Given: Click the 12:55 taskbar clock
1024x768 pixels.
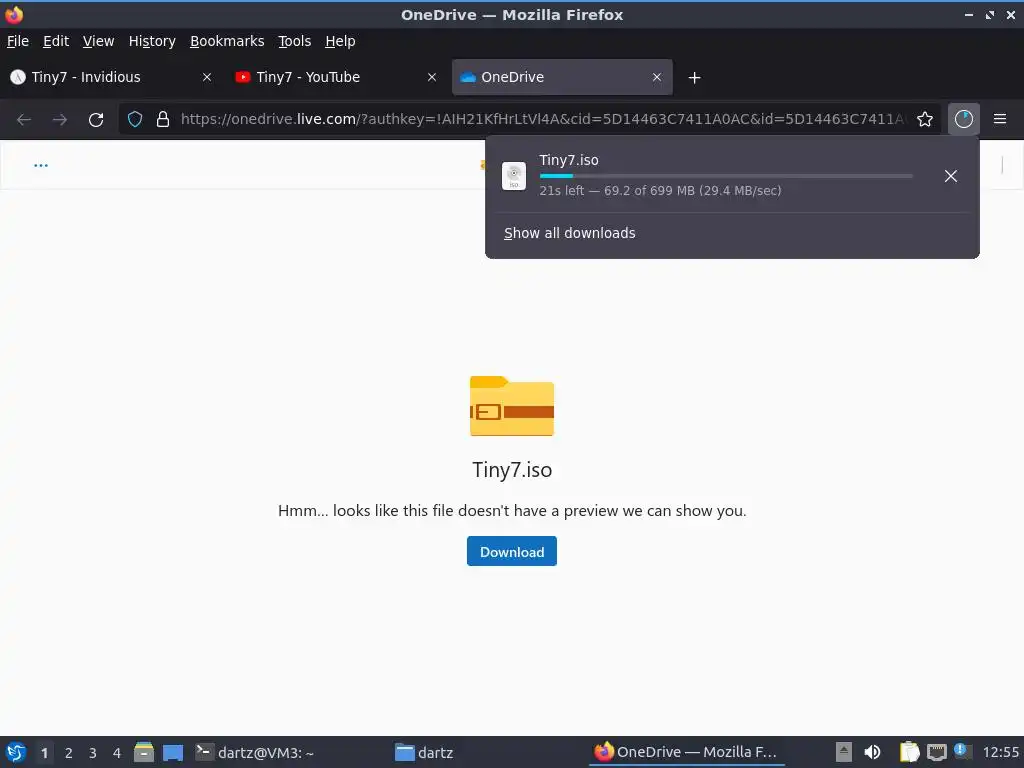Looking at the screenshot, I should coord(1000,752).
